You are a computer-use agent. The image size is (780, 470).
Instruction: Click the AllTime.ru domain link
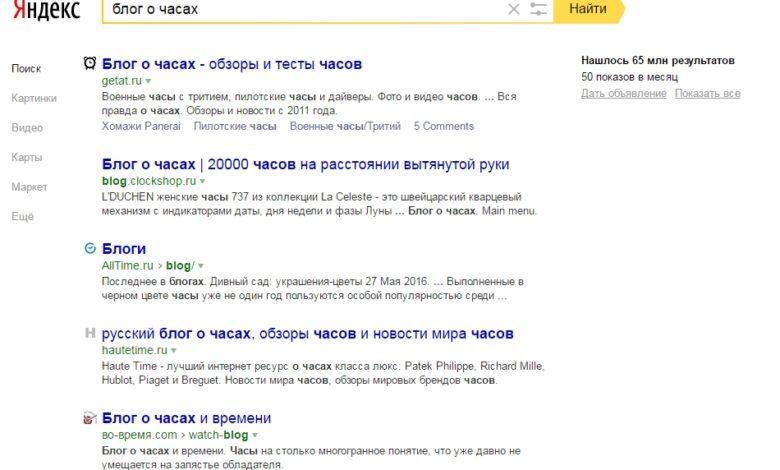(127, 266)
